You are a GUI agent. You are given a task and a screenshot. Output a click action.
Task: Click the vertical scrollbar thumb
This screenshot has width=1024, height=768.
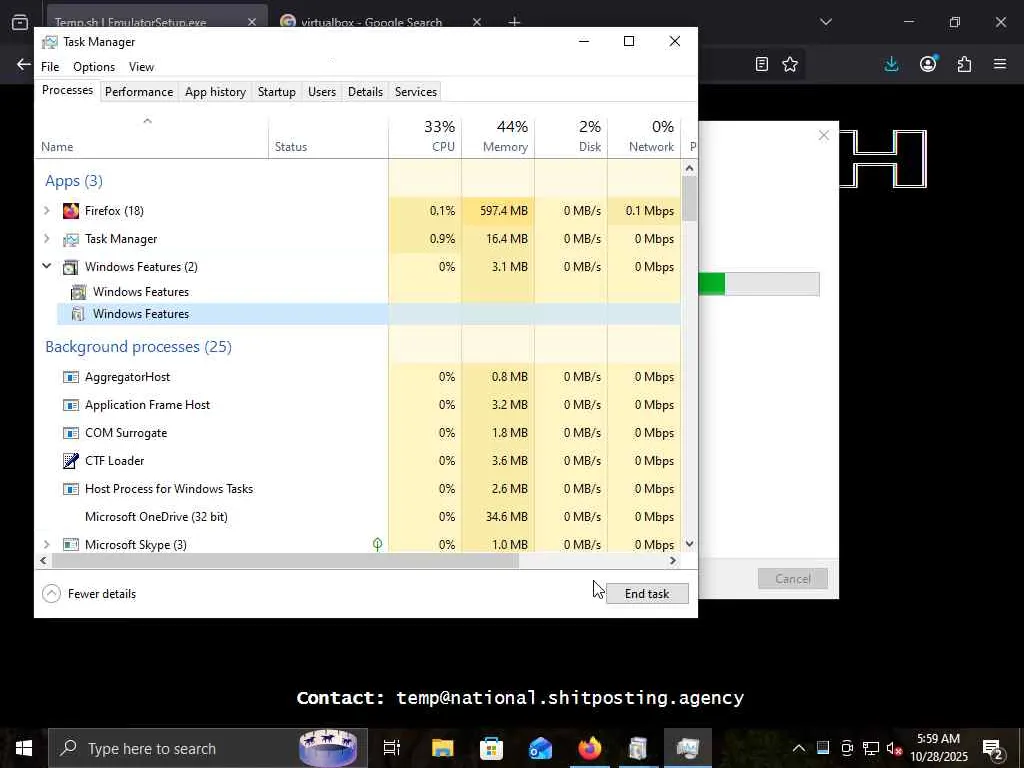[x=690, y=199]
